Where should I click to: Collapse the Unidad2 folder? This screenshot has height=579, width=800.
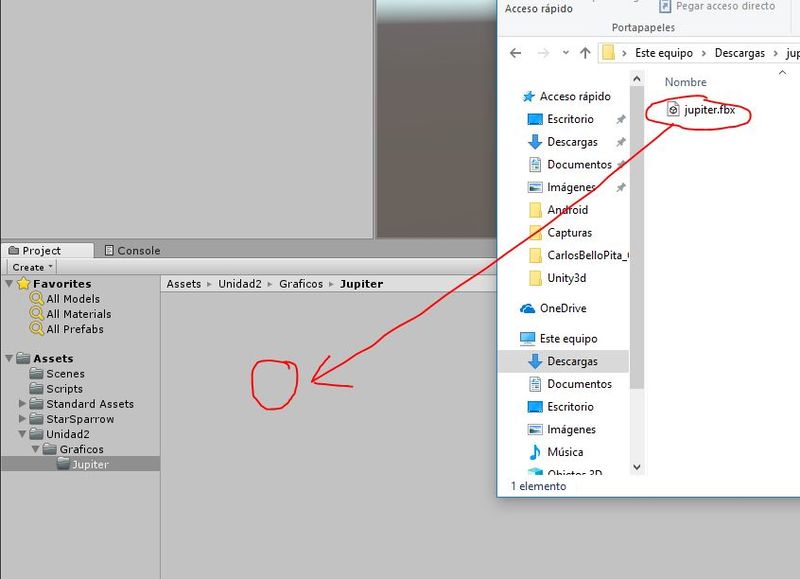pos(22,434)
